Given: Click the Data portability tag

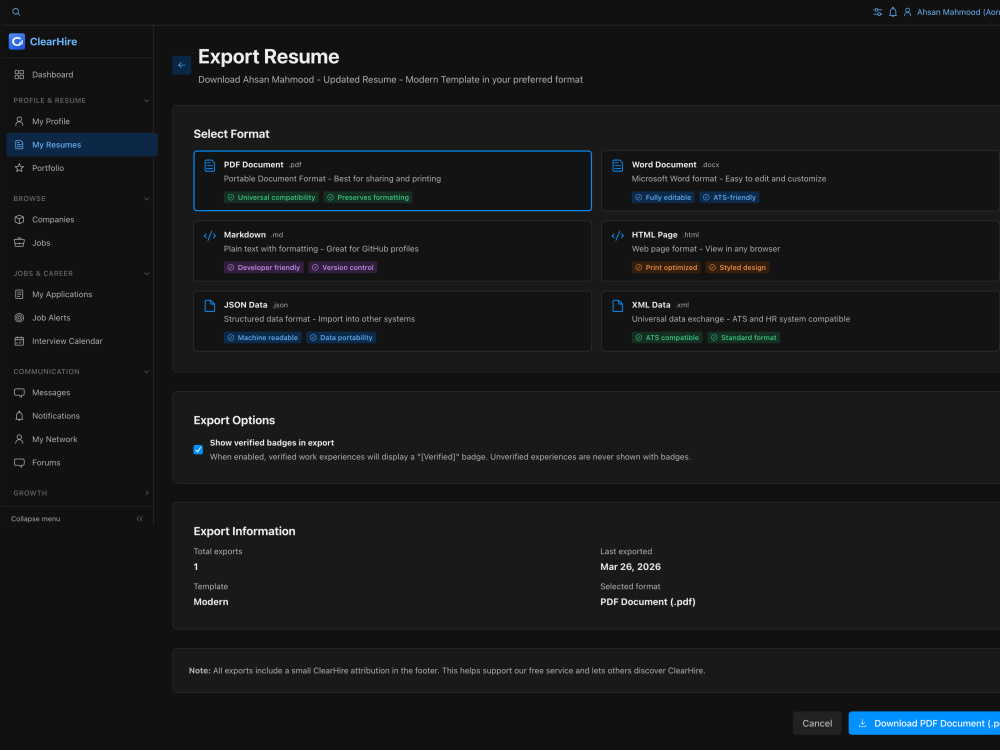Looking at the screenshot, I should [x=341, y=338].
